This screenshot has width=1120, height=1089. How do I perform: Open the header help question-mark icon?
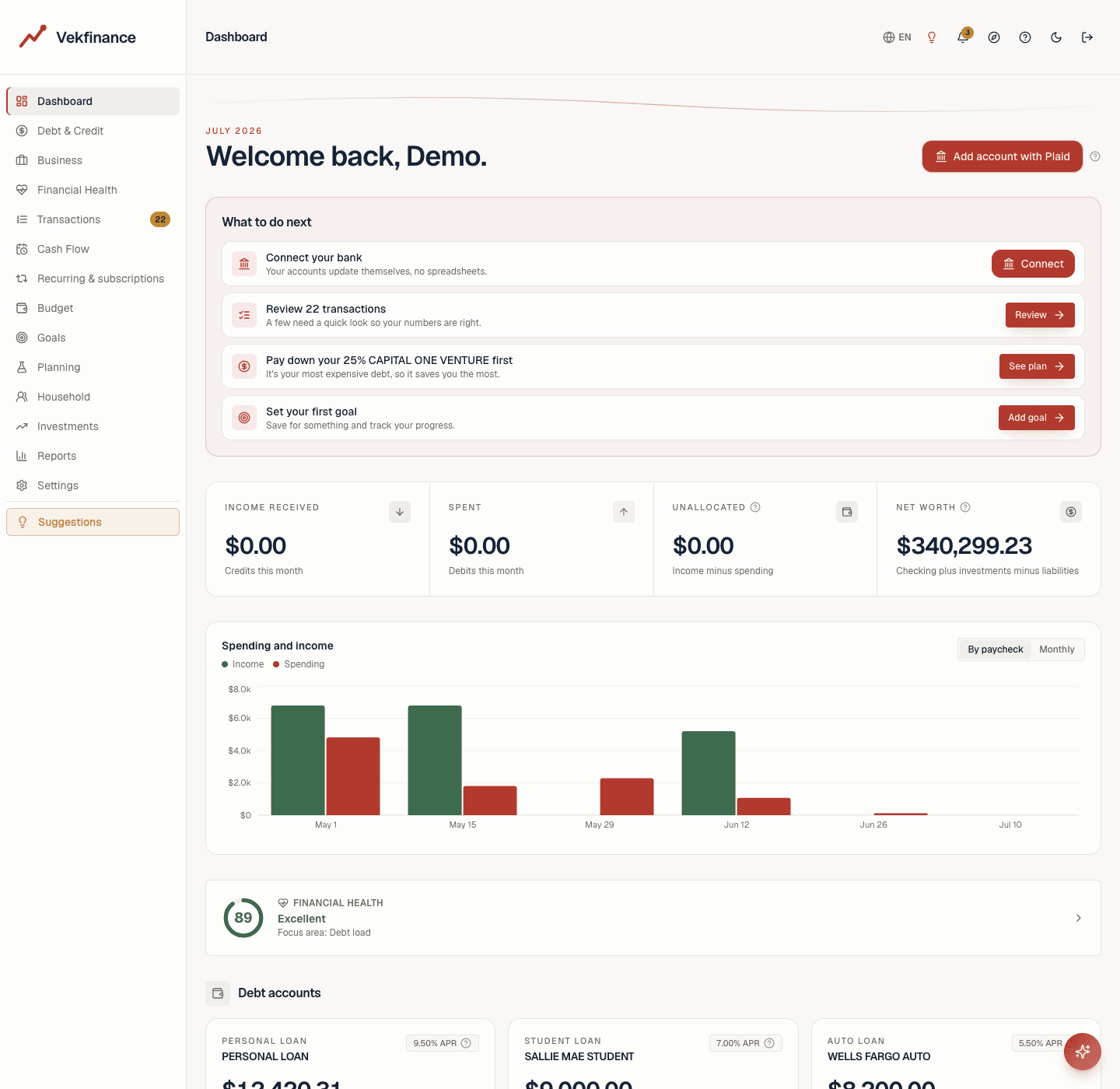1025,37
